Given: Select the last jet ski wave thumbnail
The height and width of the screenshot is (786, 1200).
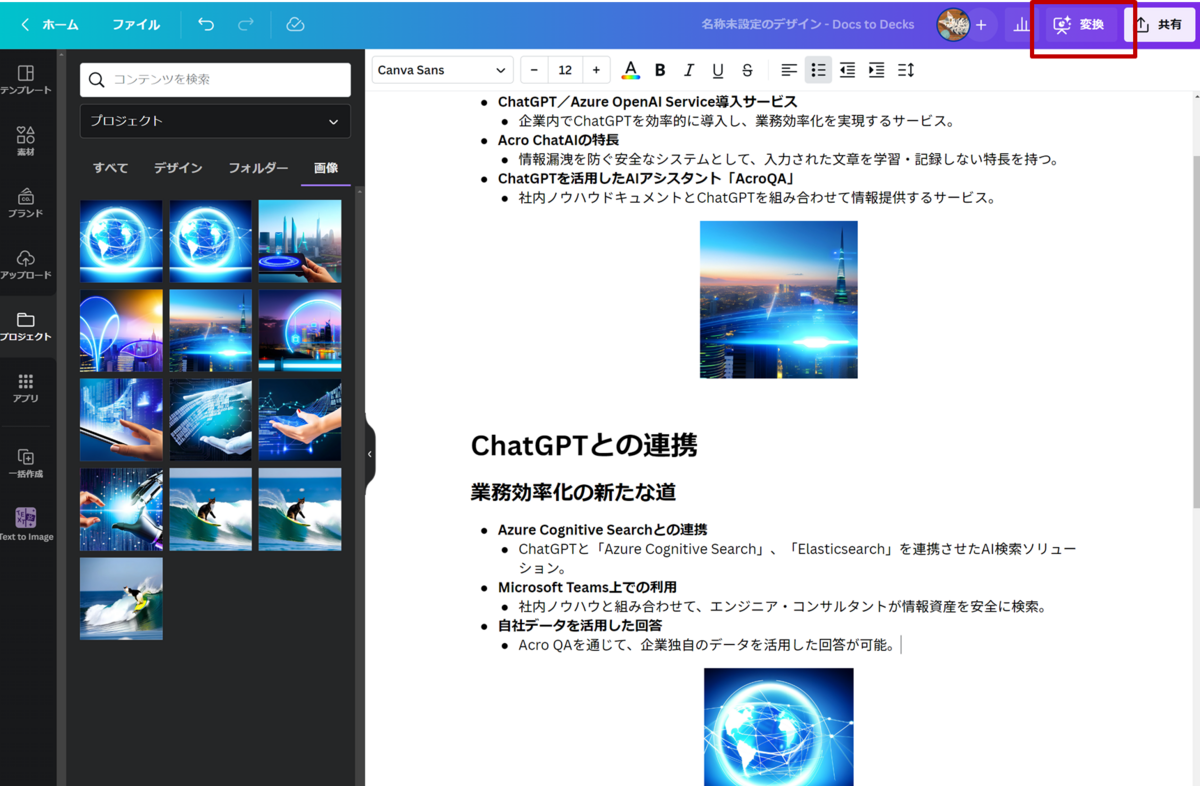Looking at the screenshot, I should click(121, 598).
